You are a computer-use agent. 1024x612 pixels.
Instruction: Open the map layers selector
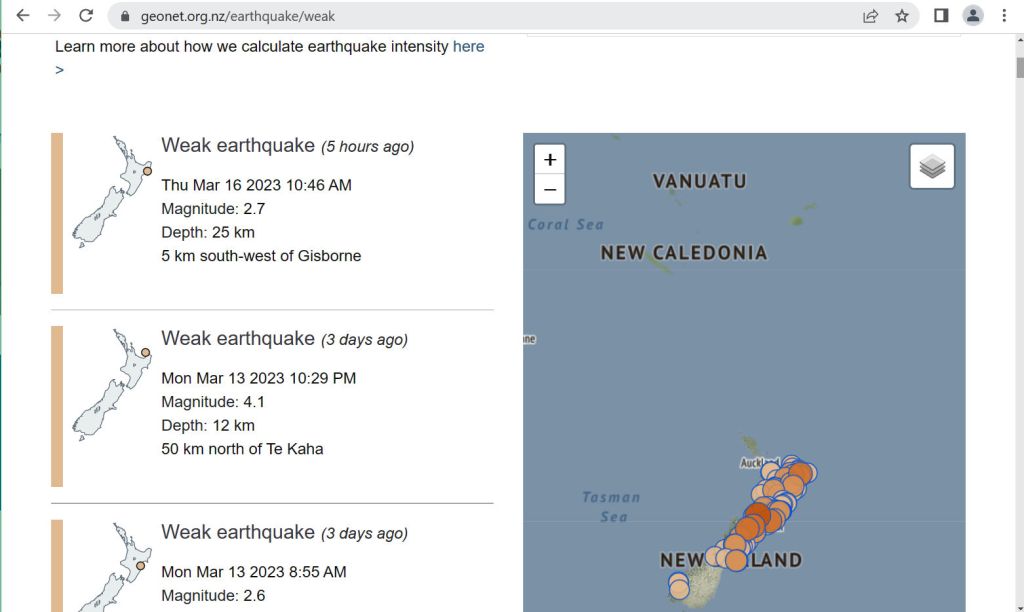click(932, 166)
